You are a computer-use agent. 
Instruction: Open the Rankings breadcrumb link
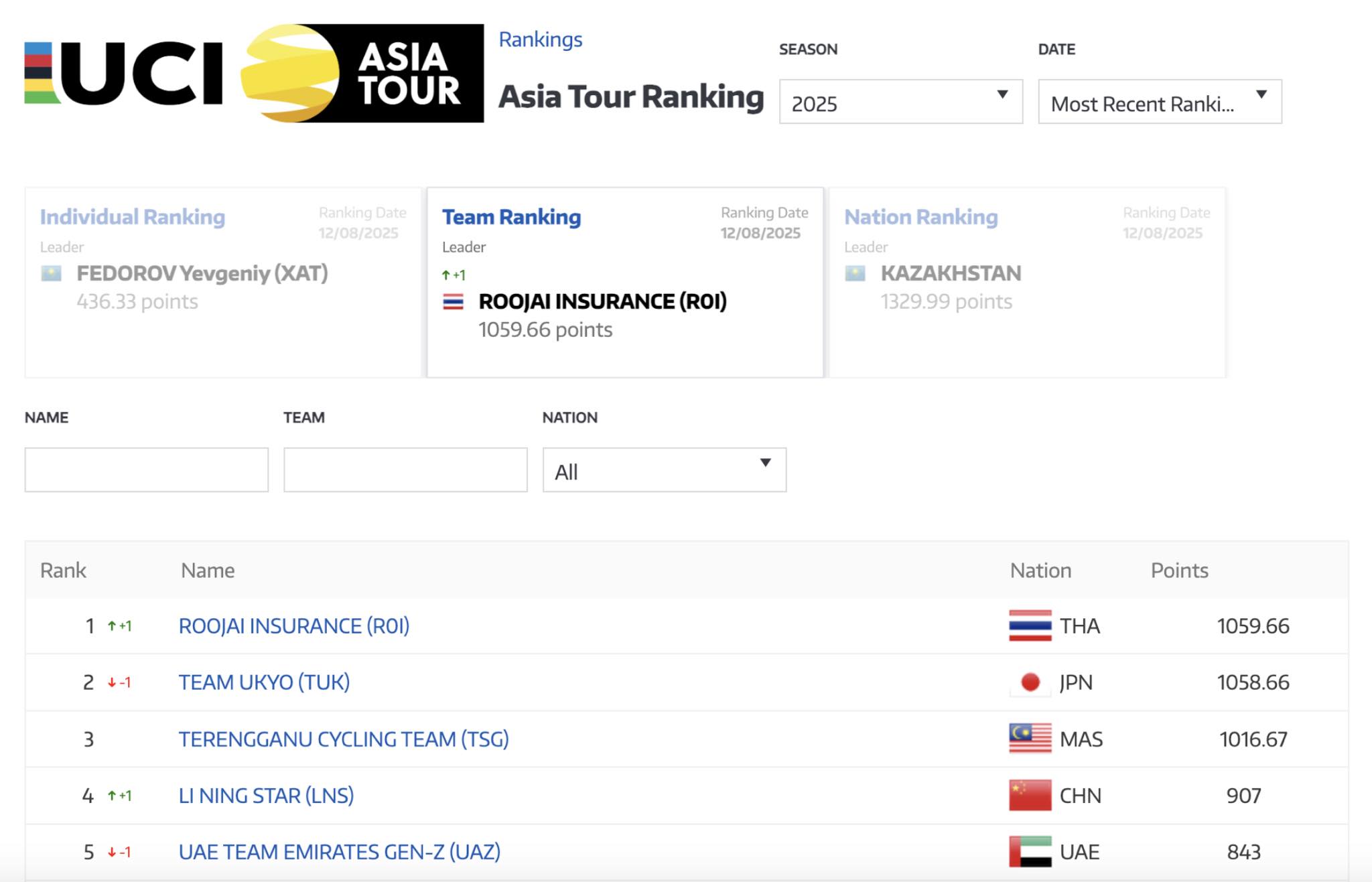541,40
